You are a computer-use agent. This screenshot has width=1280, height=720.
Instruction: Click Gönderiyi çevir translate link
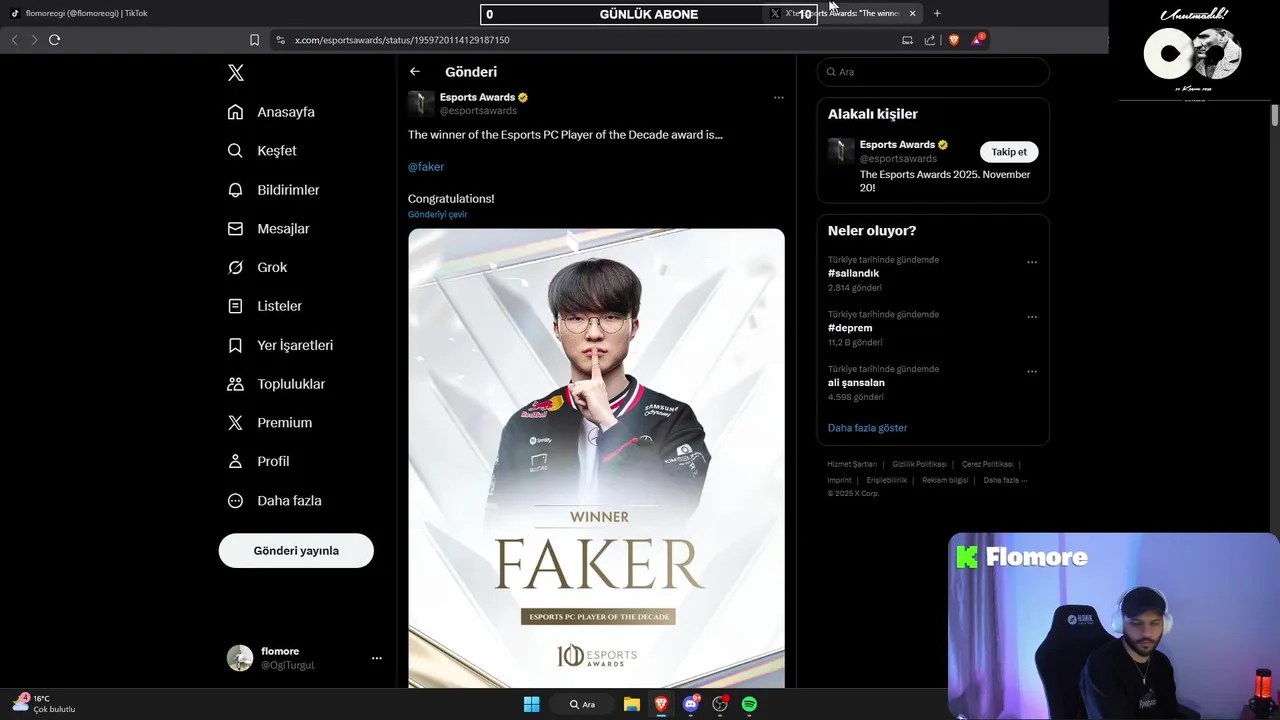[x=437, y=215]
